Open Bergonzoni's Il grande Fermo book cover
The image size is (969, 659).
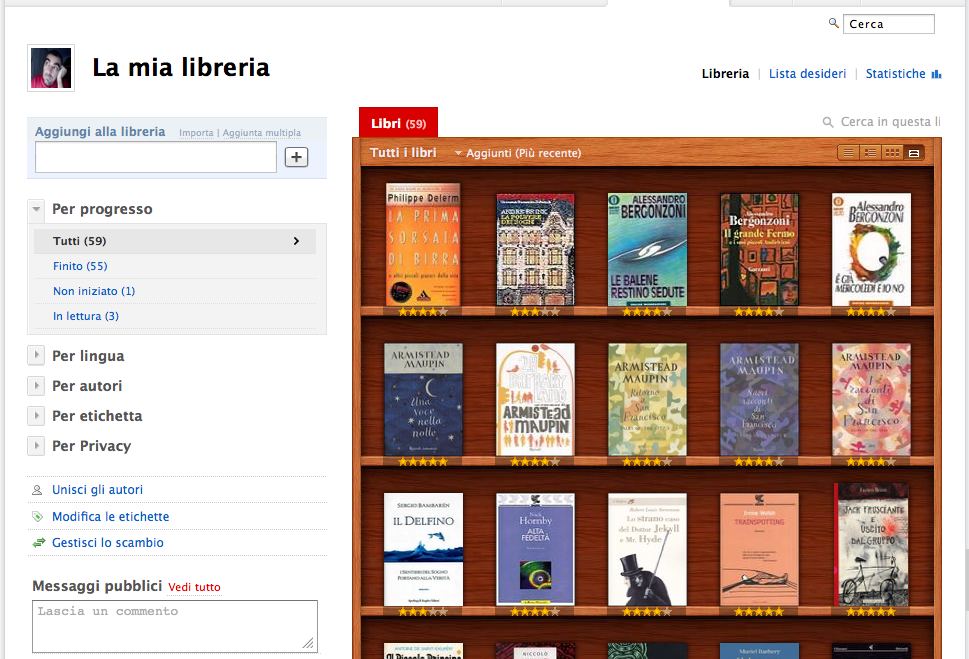click(x=759, y=249)
